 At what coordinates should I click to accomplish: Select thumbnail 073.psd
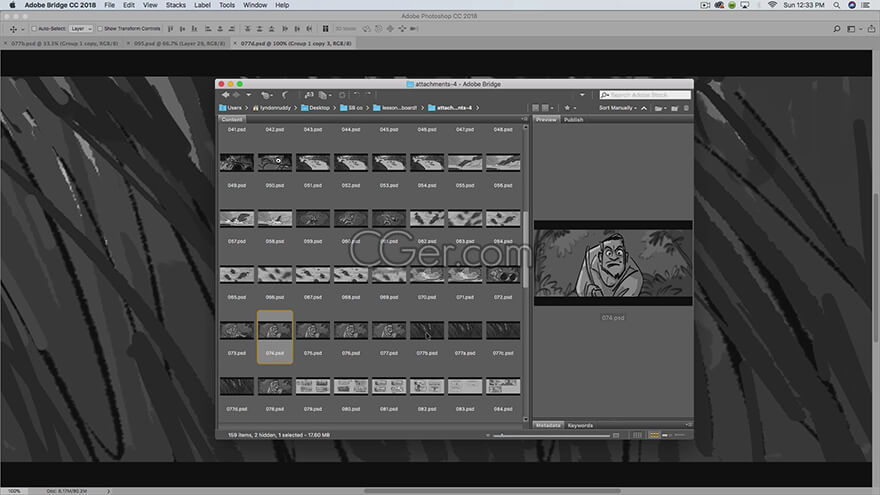tap(237, 330)
